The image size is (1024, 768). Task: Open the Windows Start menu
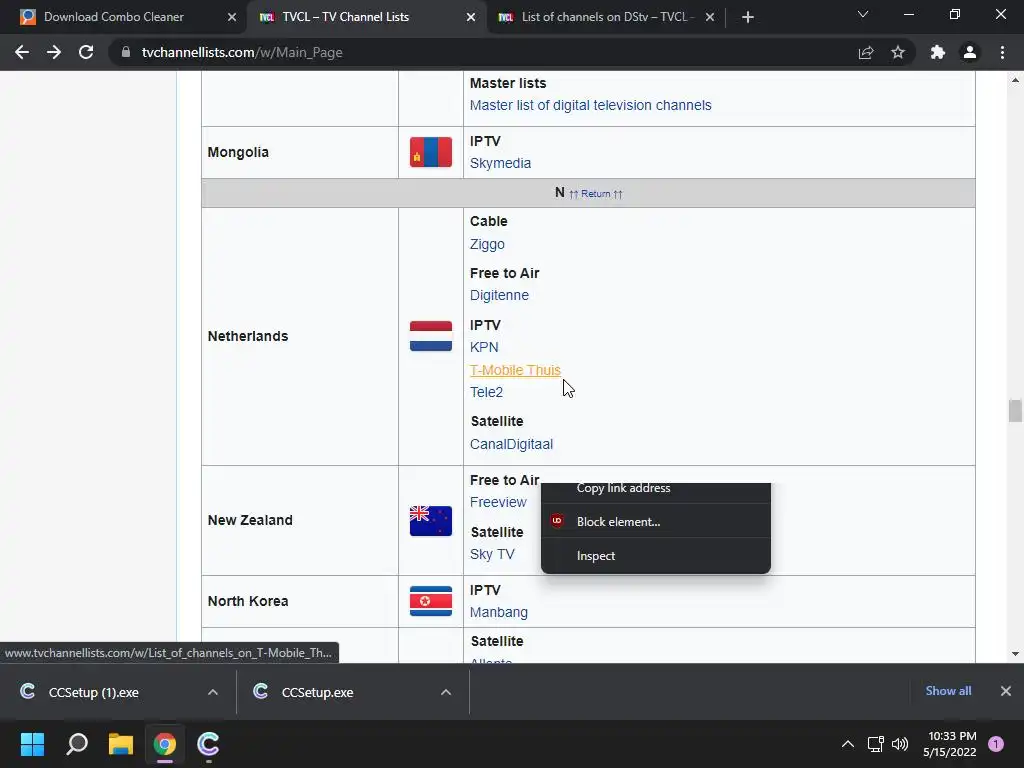pos(33,744)
